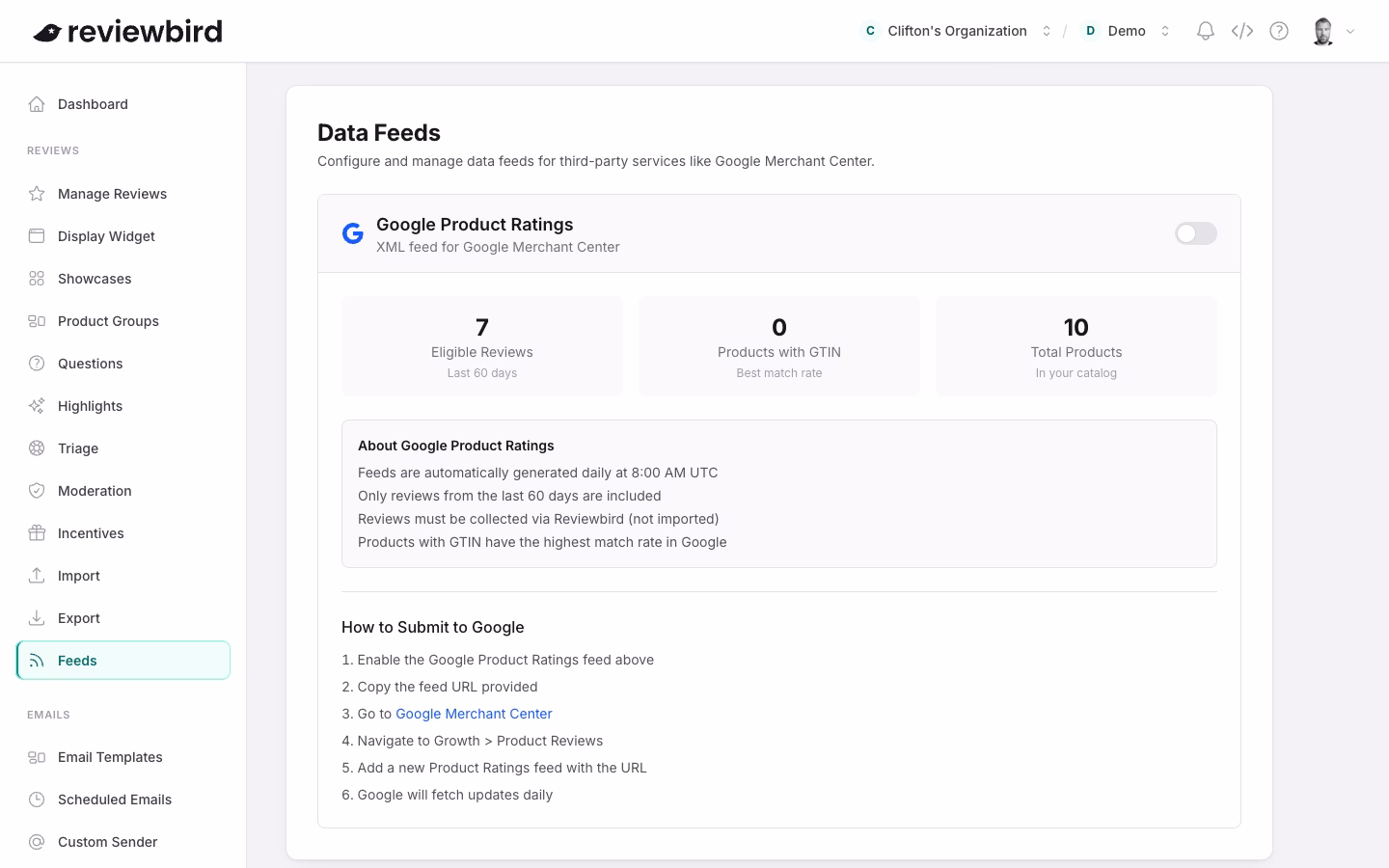The height and width of the screenshot is (868, 1389).
Task: Open Highlights section
Action: click(x=123, y=406)
